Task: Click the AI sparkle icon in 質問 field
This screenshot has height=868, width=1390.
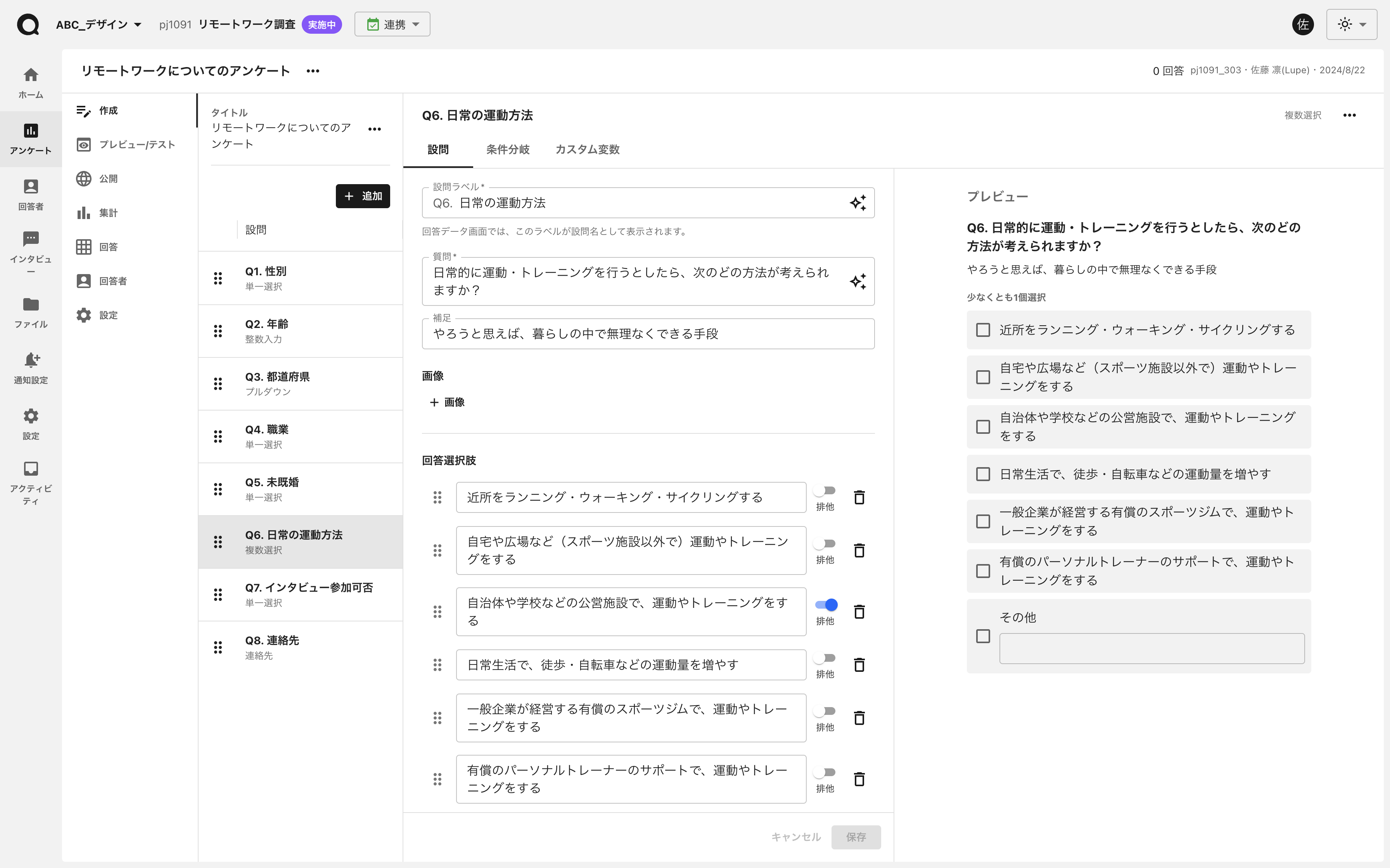Action: pos(858,281)
